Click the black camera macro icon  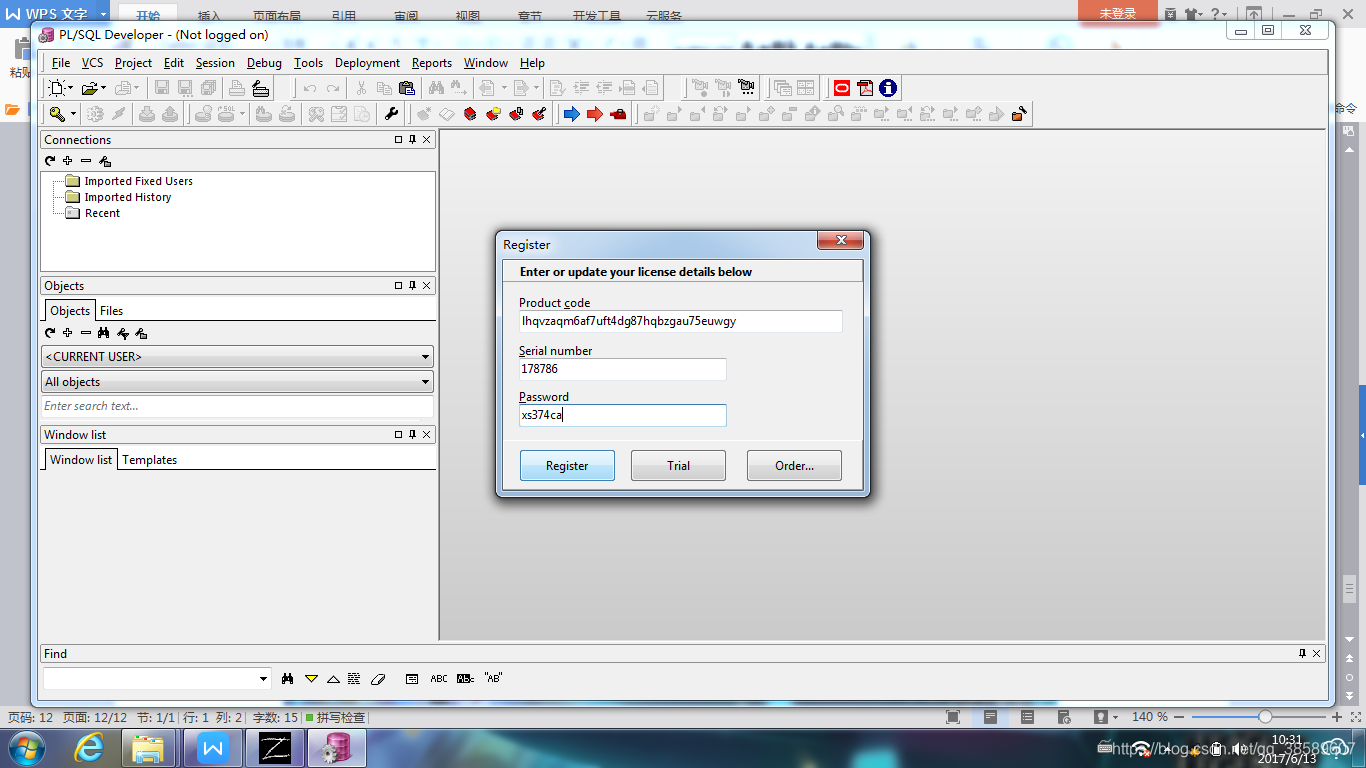tap(746, 88)
